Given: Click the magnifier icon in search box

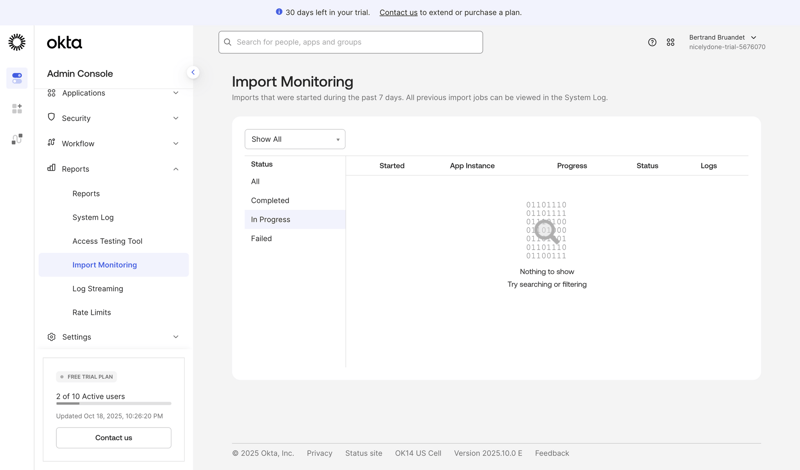Looking at the screenshot, I should [228, 42].
